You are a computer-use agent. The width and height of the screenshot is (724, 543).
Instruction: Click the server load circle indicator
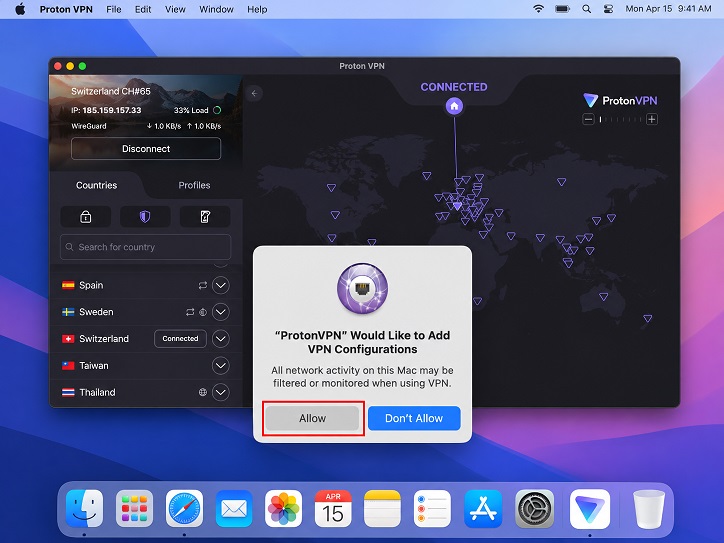click(217, 110)
